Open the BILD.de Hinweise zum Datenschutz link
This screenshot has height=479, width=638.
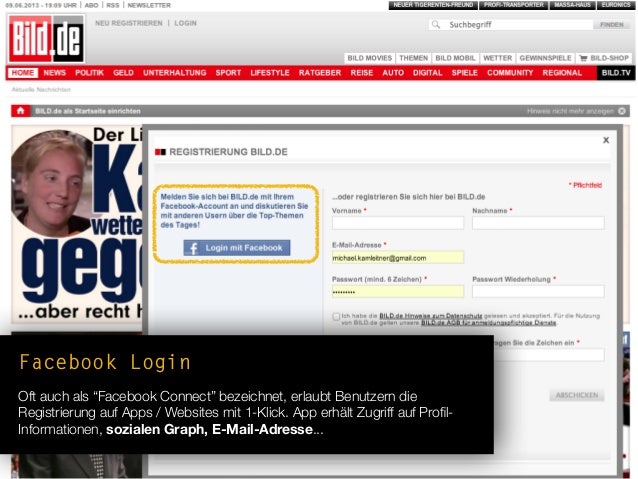pos(430,316)
